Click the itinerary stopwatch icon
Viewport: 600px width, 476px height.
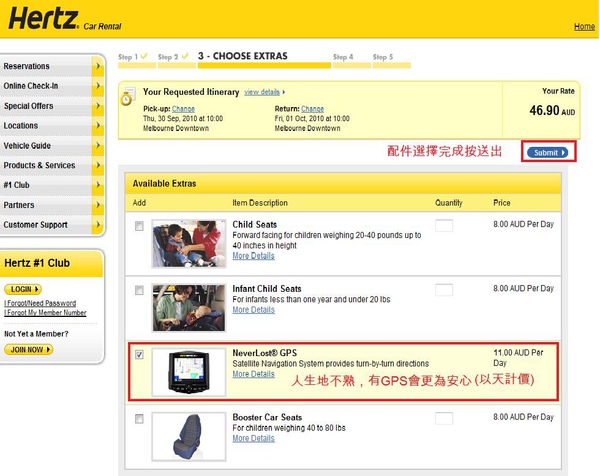click(x=127, y=96)
